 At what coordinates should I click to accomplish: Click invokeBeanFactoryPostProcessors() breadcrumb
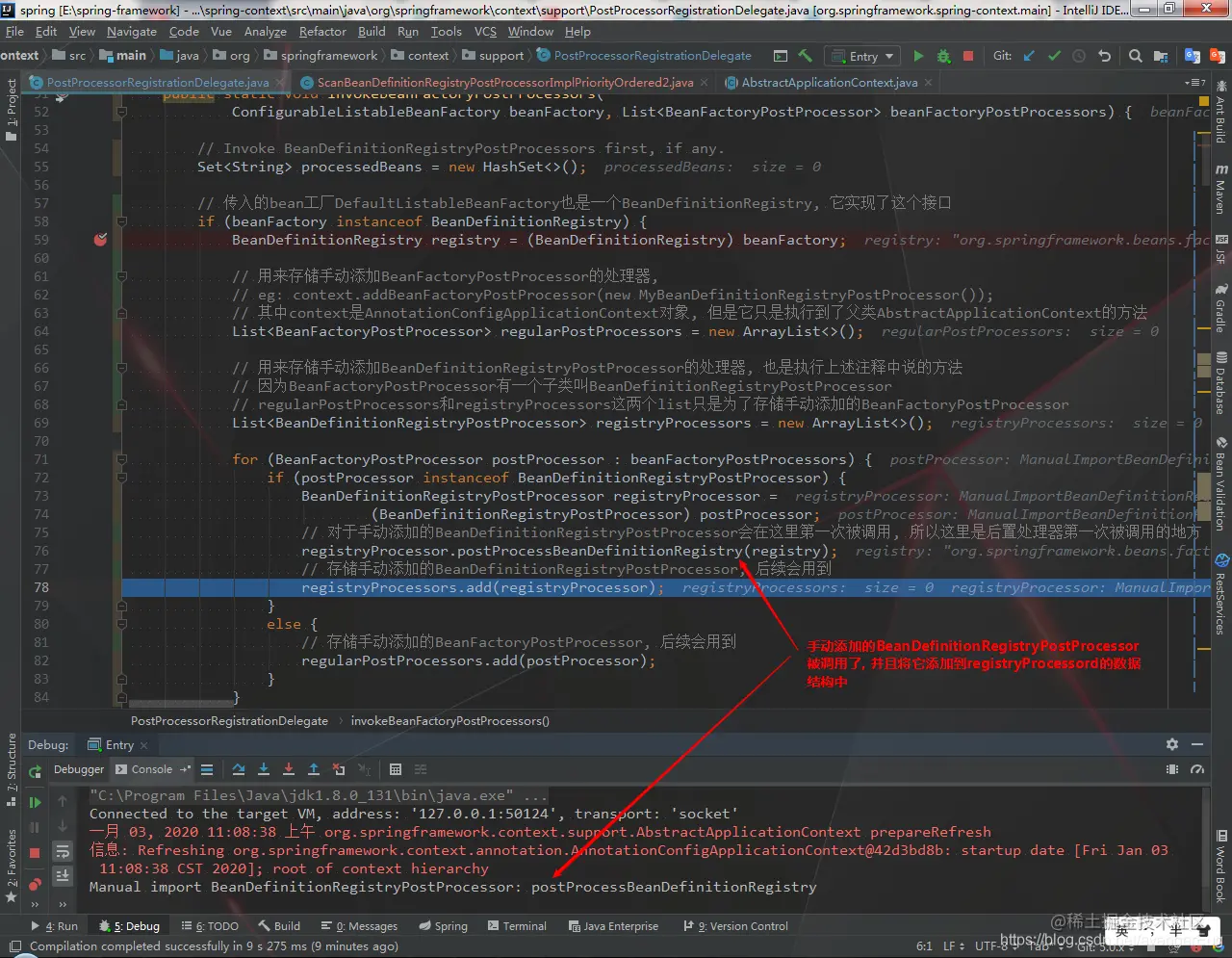point(449,721)
